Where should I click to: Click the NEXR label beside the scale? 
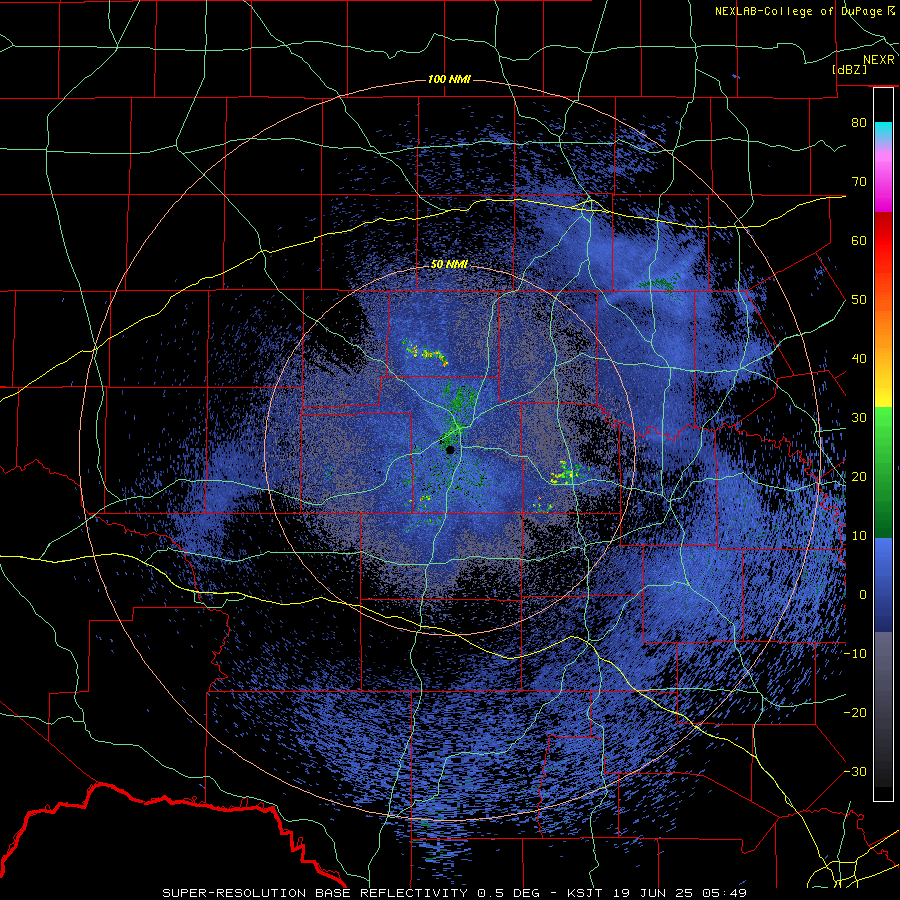coord(878,60)
